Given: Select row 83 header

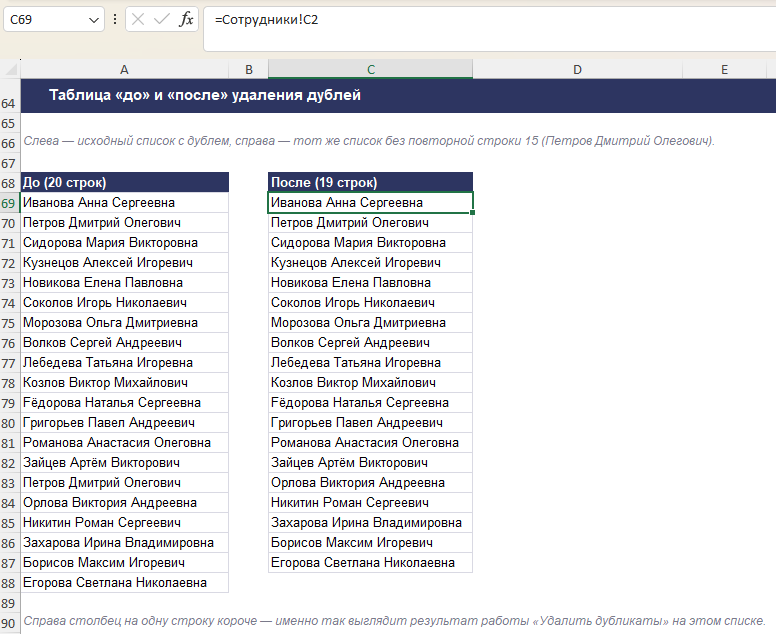Looking at the screenshot, I should tap(8, 483).
